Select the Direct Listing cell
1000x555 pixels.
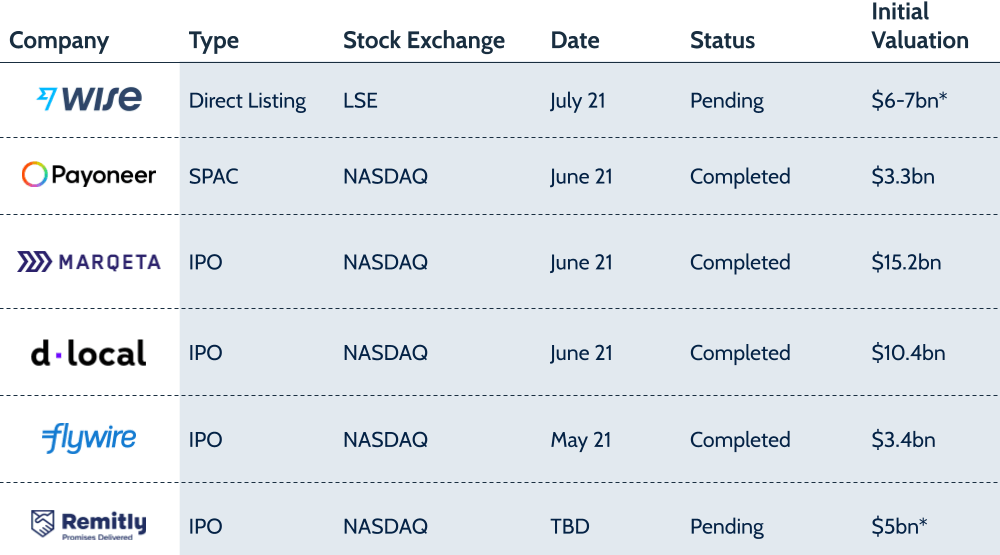tap(247, 101)
